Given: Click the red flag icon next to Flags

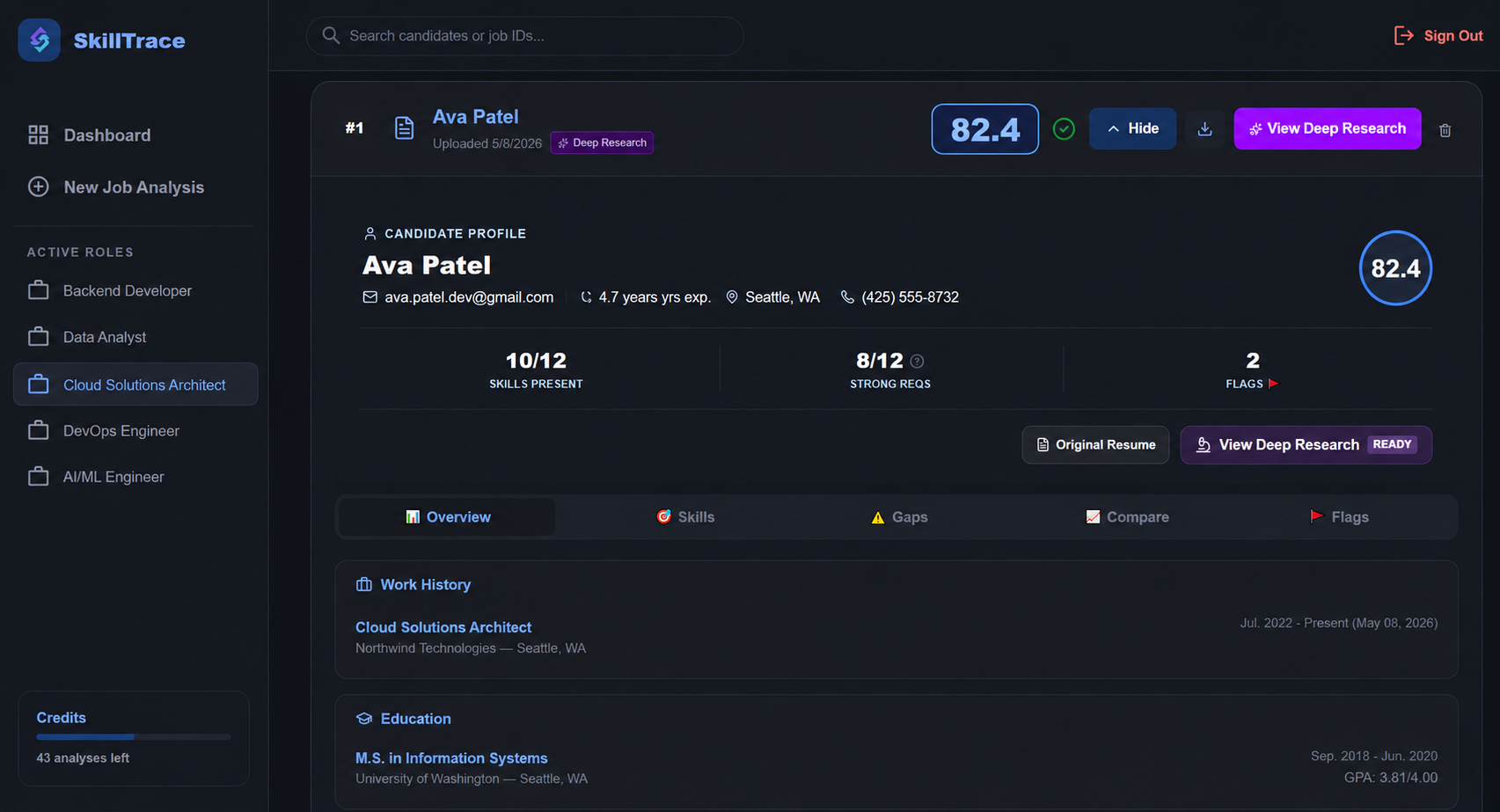Looking at the screenshot, I should [1273, 384].
